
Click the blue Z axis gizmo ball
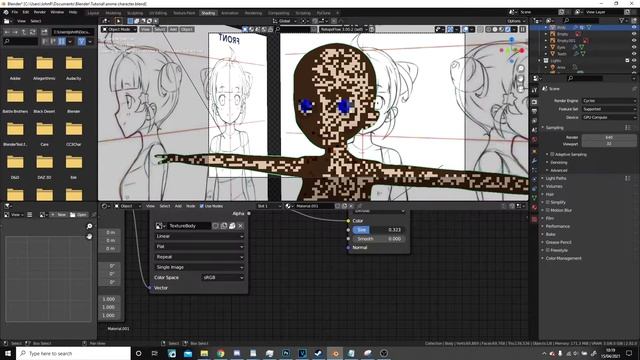click(511, 40)
